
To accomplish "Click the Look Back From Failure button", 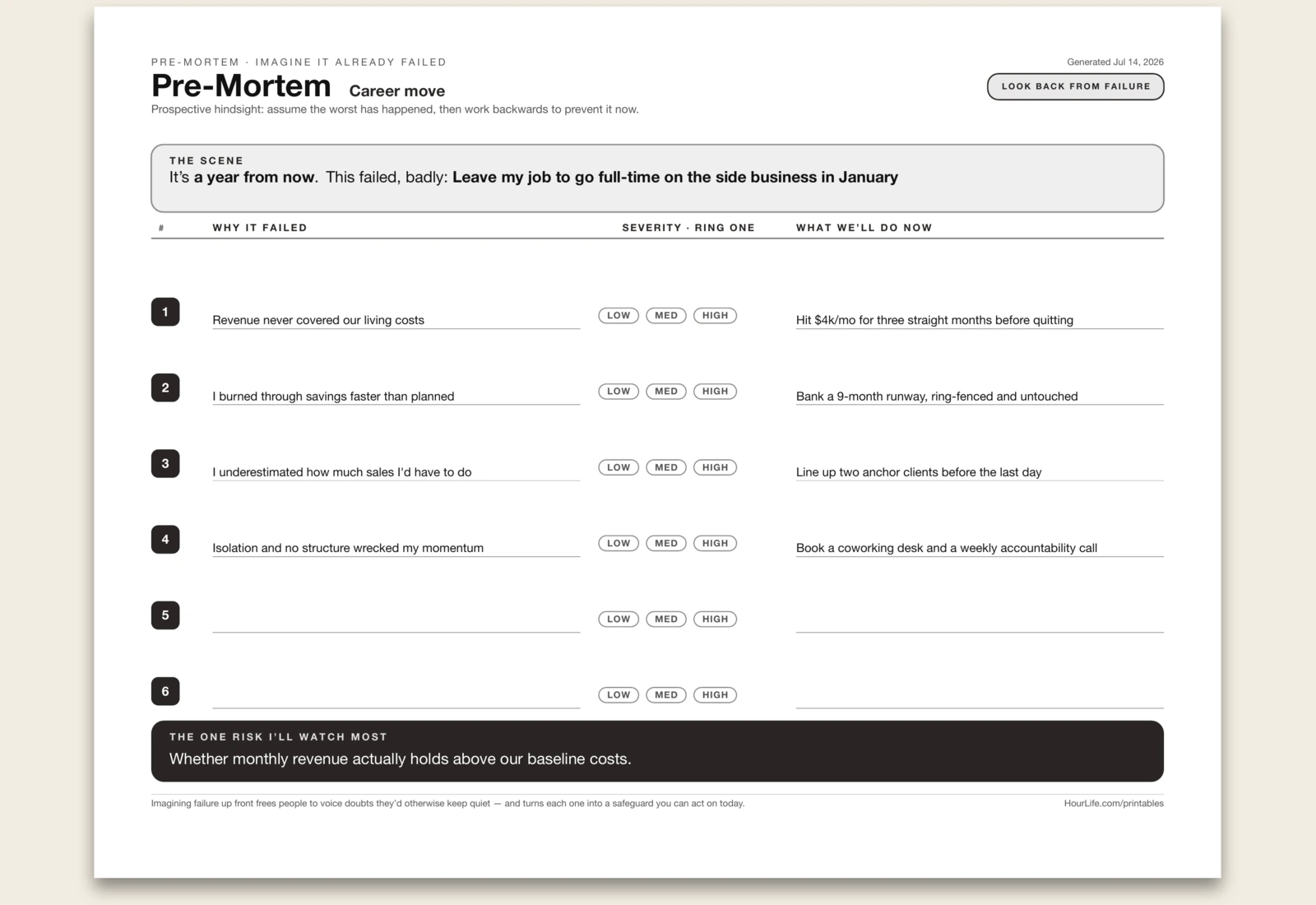I will tap(1075, 86).
